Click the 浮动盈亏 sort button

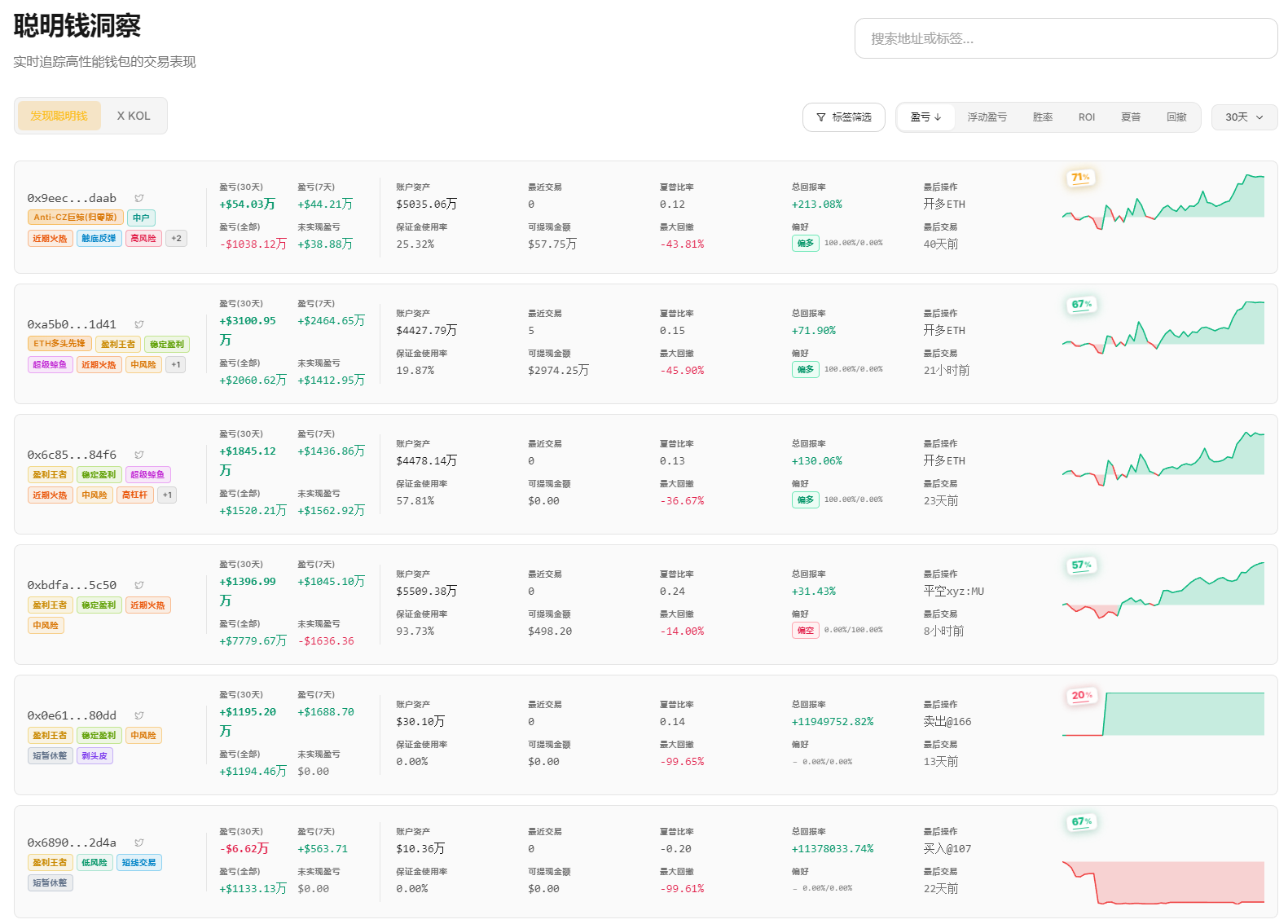[x=987, y=117]
